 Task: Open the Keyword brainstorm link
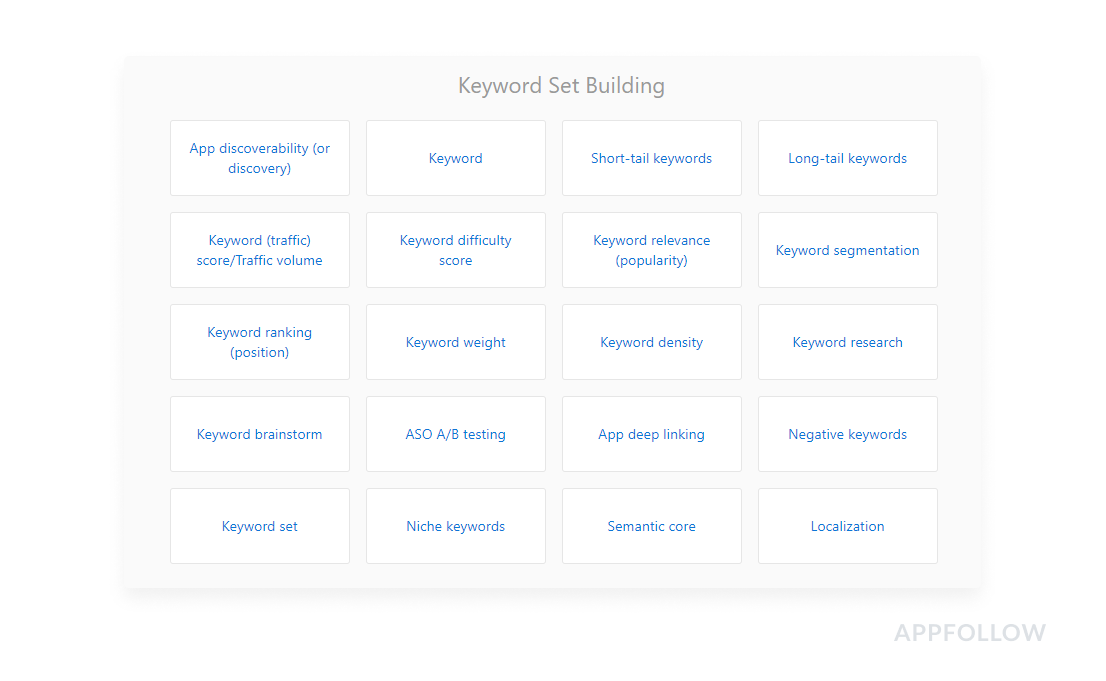[x=260, y=434]
